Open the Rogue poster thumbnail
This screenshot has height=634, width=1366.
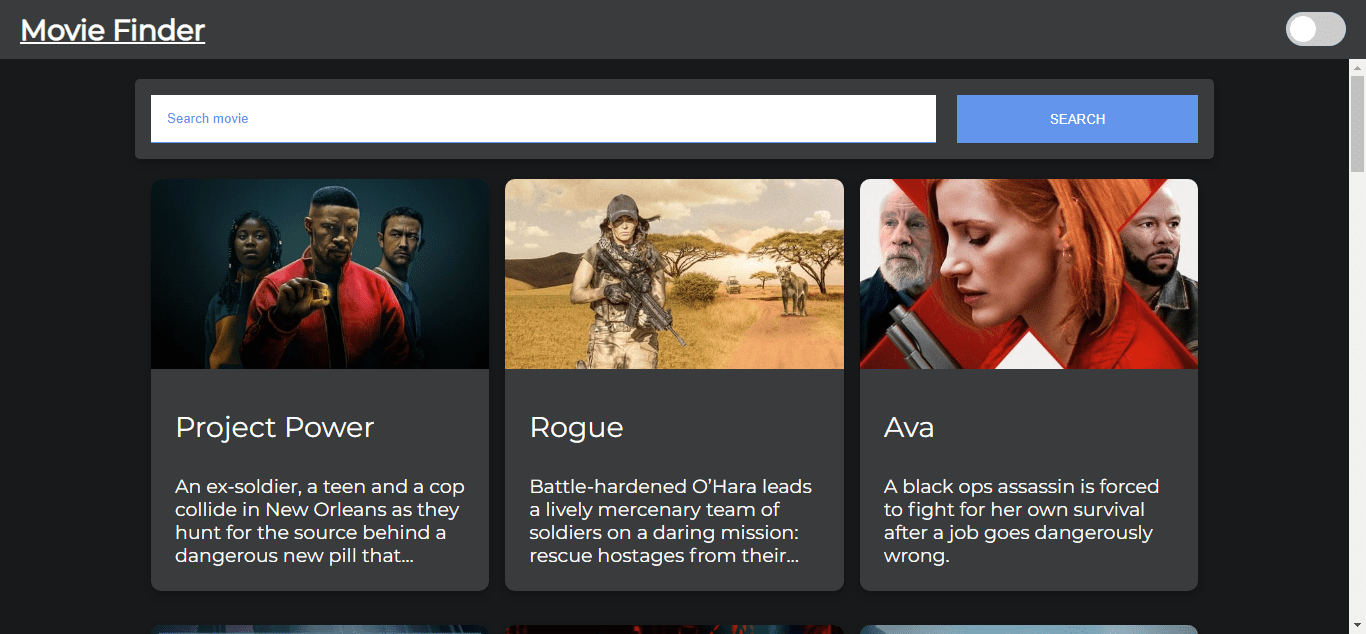pyautogui.click(x=674, y=274)
